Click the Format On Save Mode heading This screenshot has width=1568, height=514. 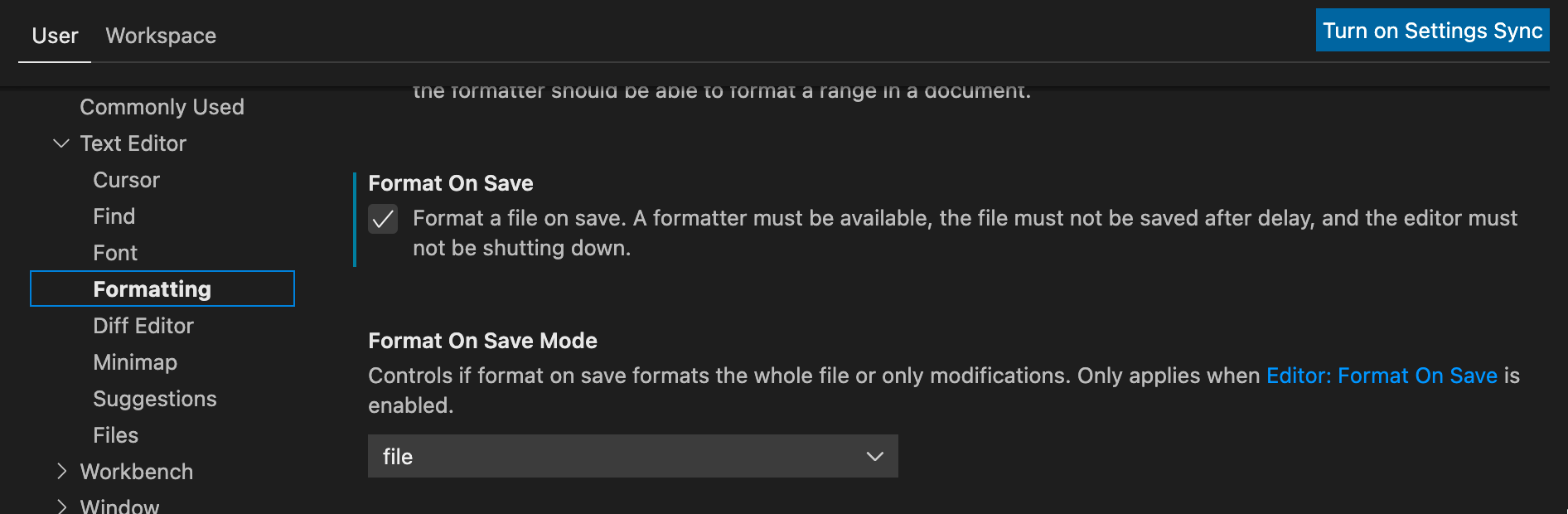click(482, 341)
